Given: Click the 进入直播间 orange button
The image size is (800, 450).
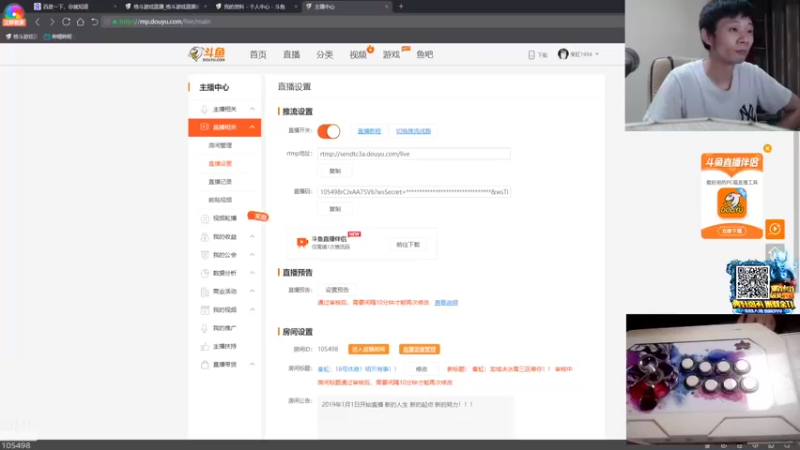Looking at the screenshot, I should 368,349.
